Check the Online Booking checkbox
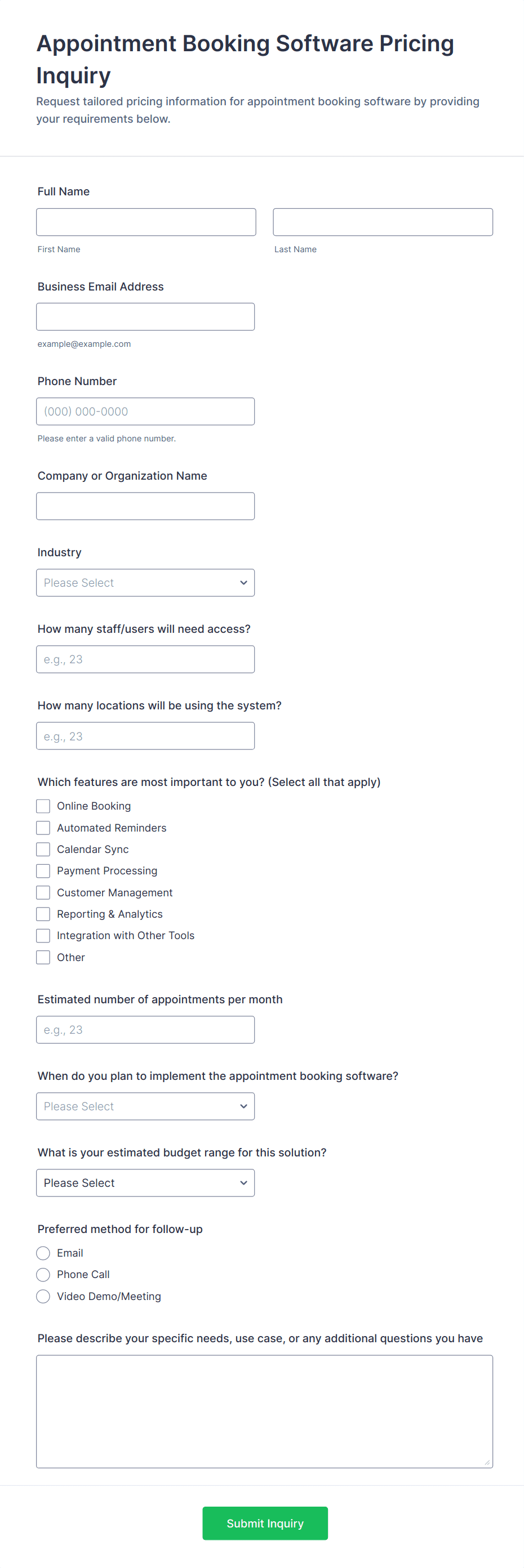This screenshot has height=1568, width=524. pyautogui.click(x=43, y=806)
